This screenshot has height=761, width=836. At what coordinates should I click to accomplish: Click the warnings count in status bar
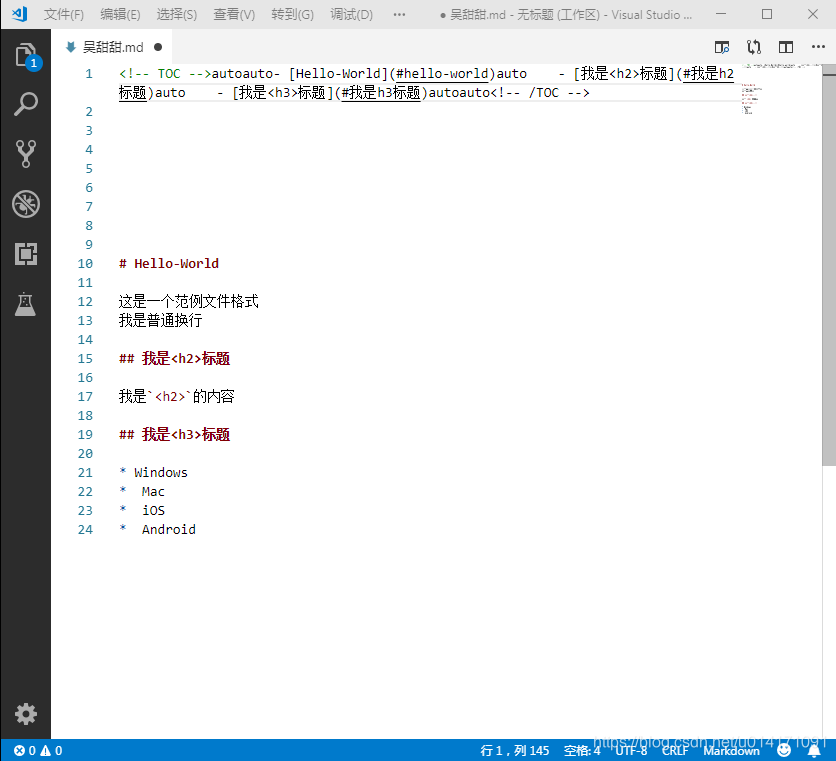pos(52,750)
